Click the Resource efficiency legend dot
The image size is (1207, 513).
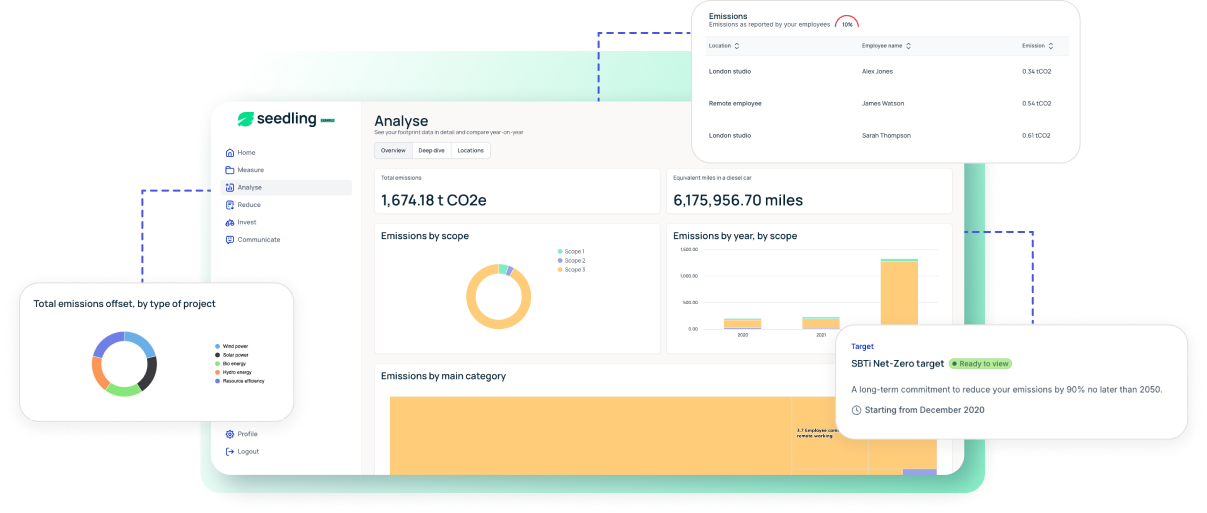pos(217,381)
